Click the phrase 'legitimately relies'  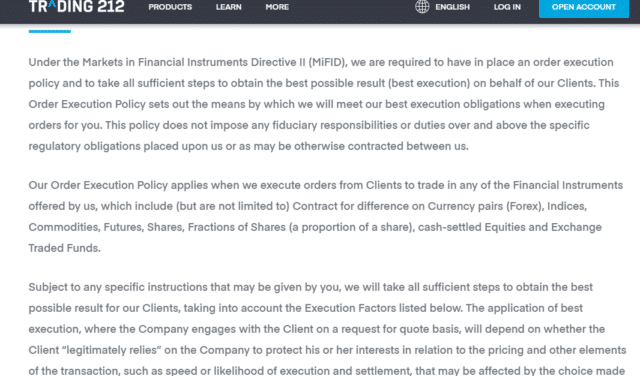(x=114, y=350)
